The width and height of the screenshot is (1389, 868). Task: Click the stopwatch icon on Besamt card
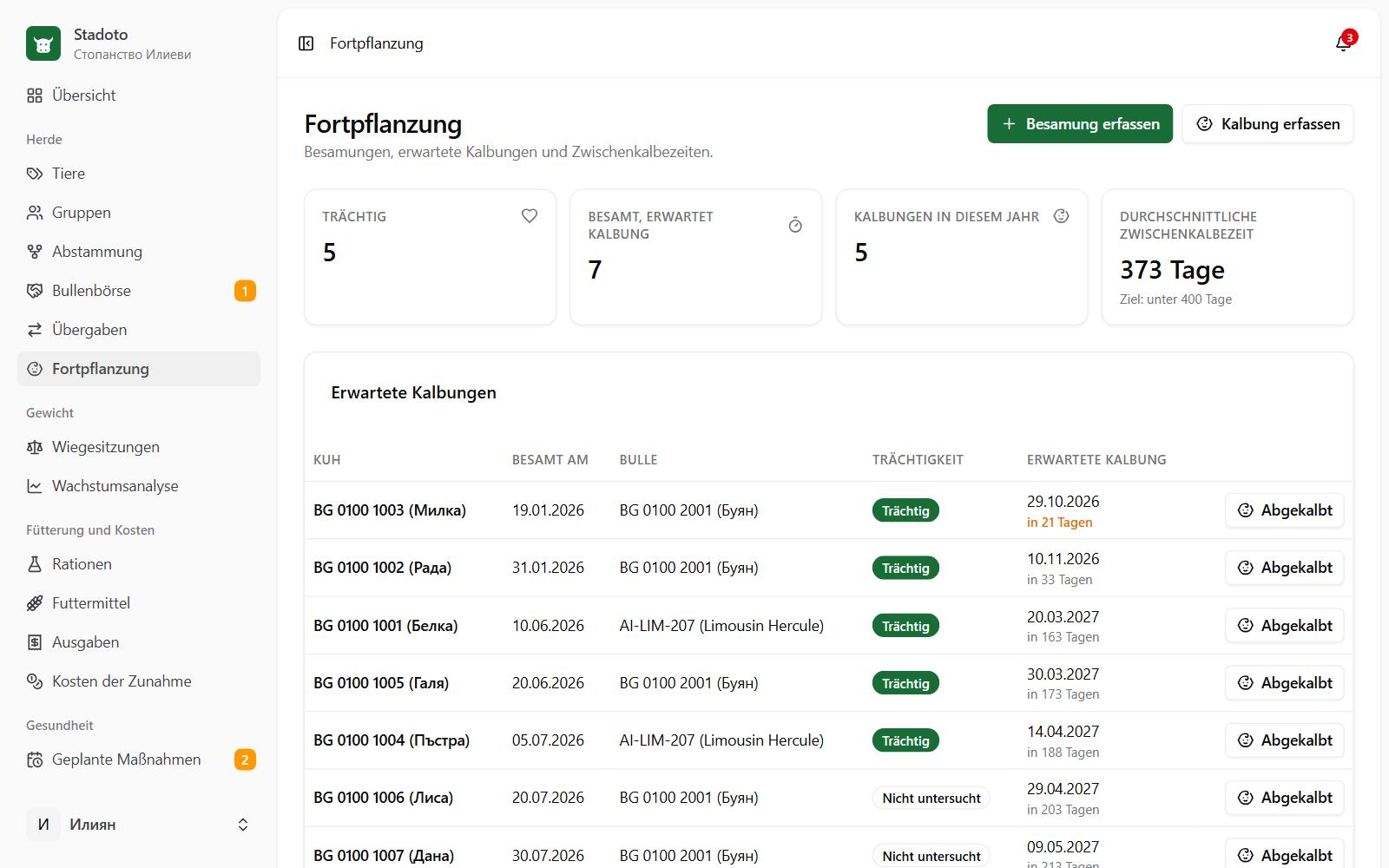point(795,225)
